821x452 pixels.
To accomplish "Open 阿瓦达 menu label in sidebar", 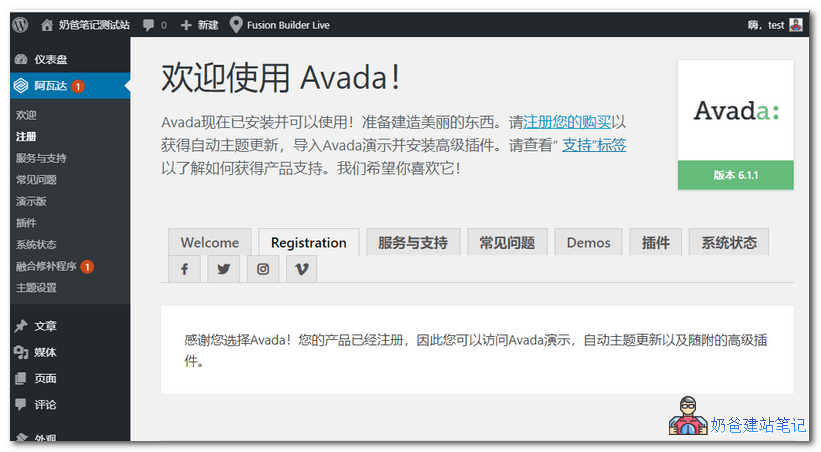I will coord(51,85).
